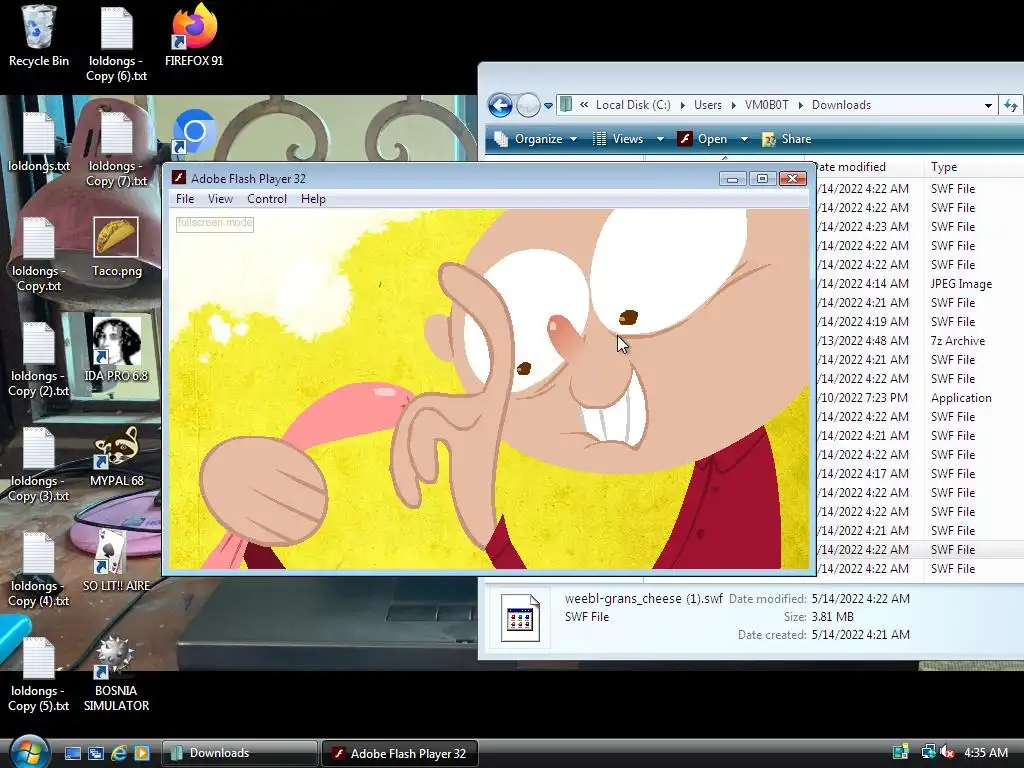Open the File menu in Flash Player
This screenshot has height=768, width=1024.
pos(185,199)
